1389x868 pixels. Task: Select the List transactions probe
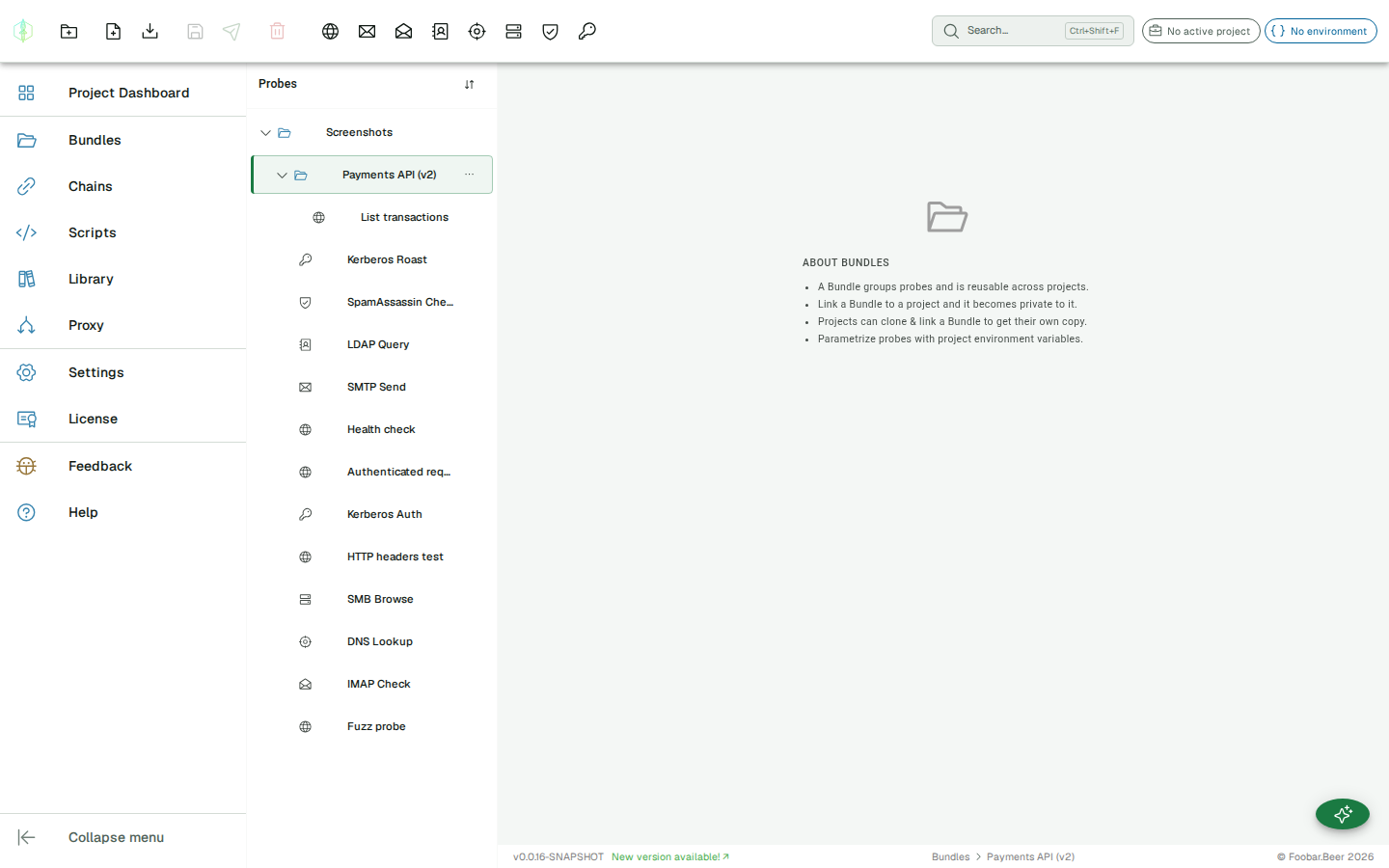372,217
